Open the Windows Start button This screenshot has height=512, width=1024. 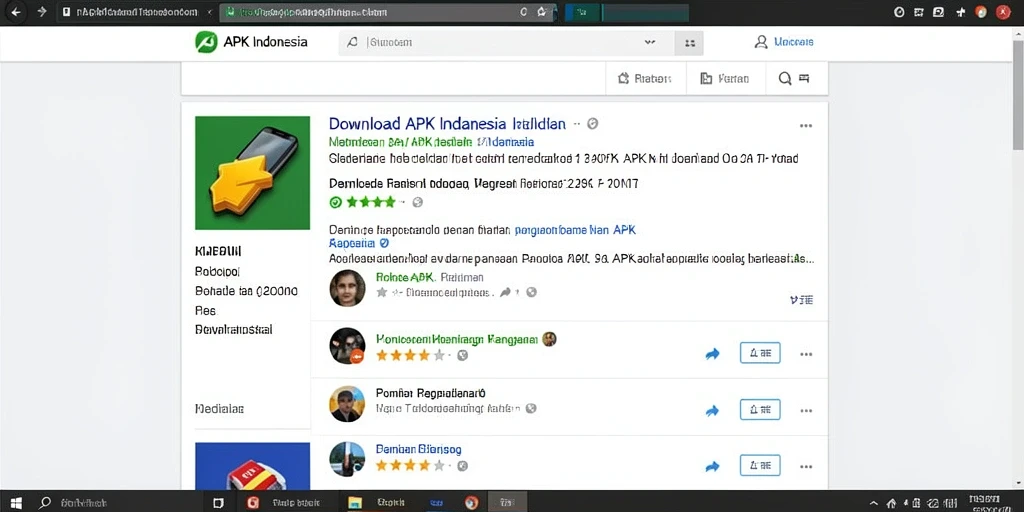pyautogui.click(x=16, y=503)
